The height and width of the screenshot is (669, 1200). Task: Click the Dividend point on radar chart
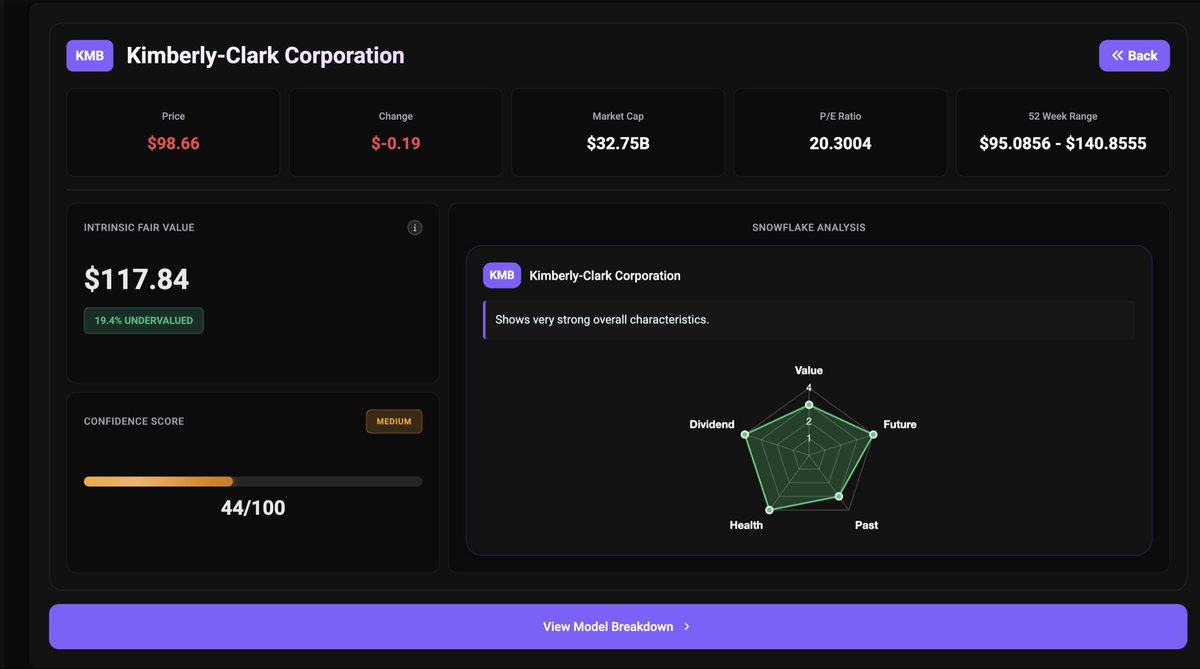click(745, 434)
